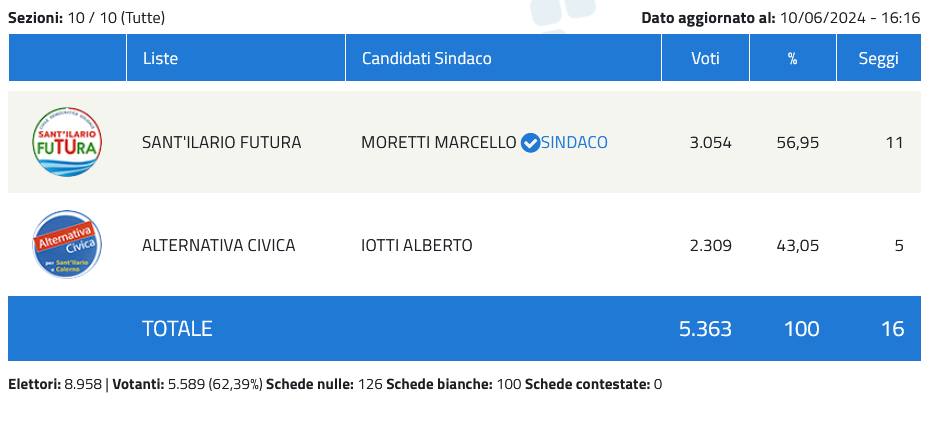Open the ALTERNATIVA CIVICA list name
This screenshot has width=941, height=427.
pos(218,245)
